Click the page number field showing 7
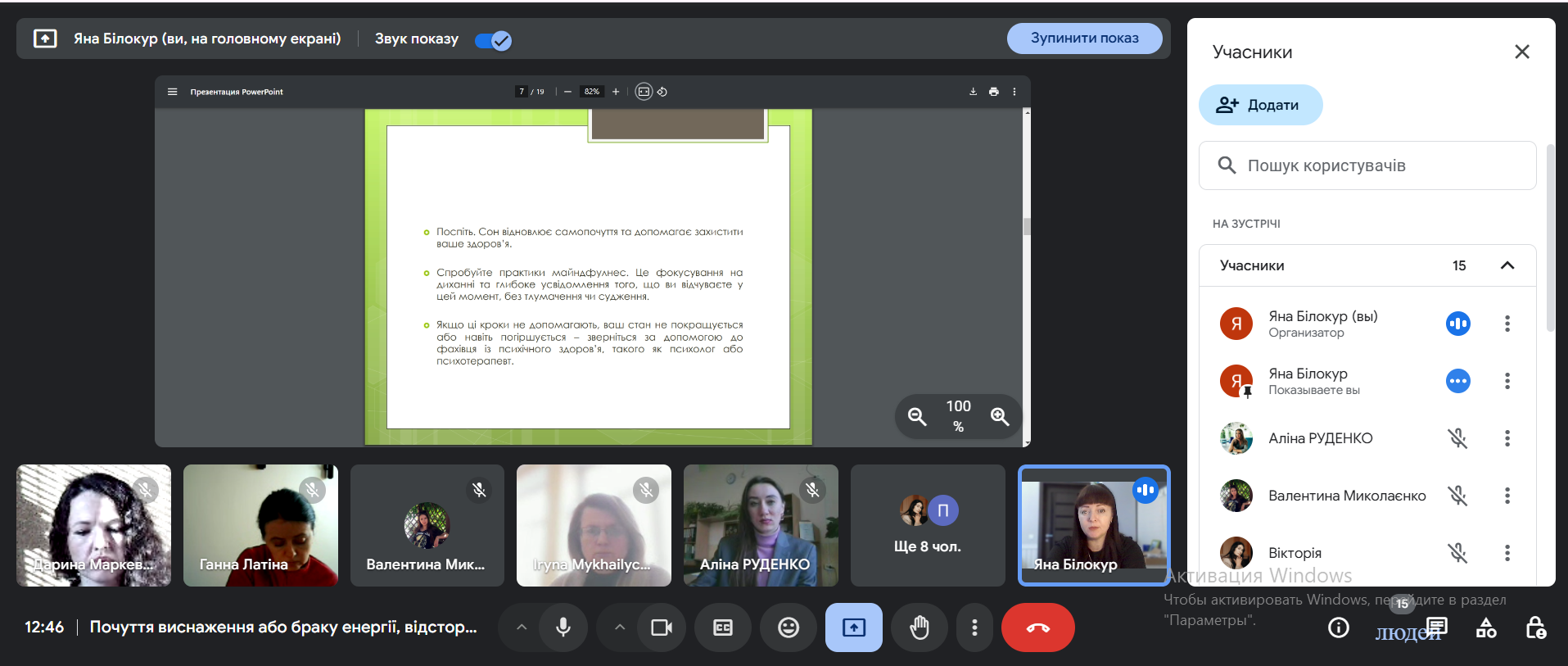The image size is (1568, 666). pyautogui.click(x=522, y=92)
